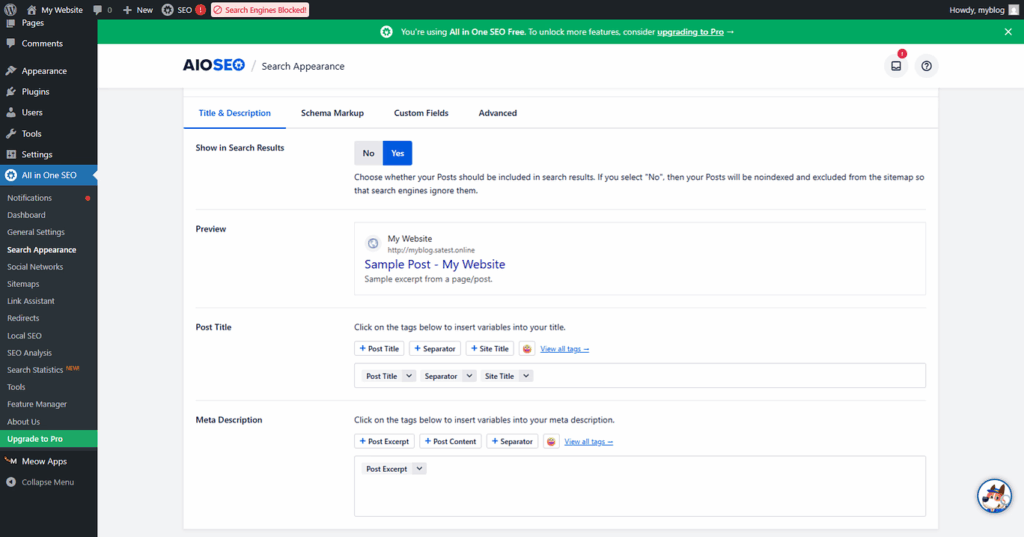Screen dimensions: 1024x537
Task: Expand the Site Title tag dropdown
Action: point(526,376)
